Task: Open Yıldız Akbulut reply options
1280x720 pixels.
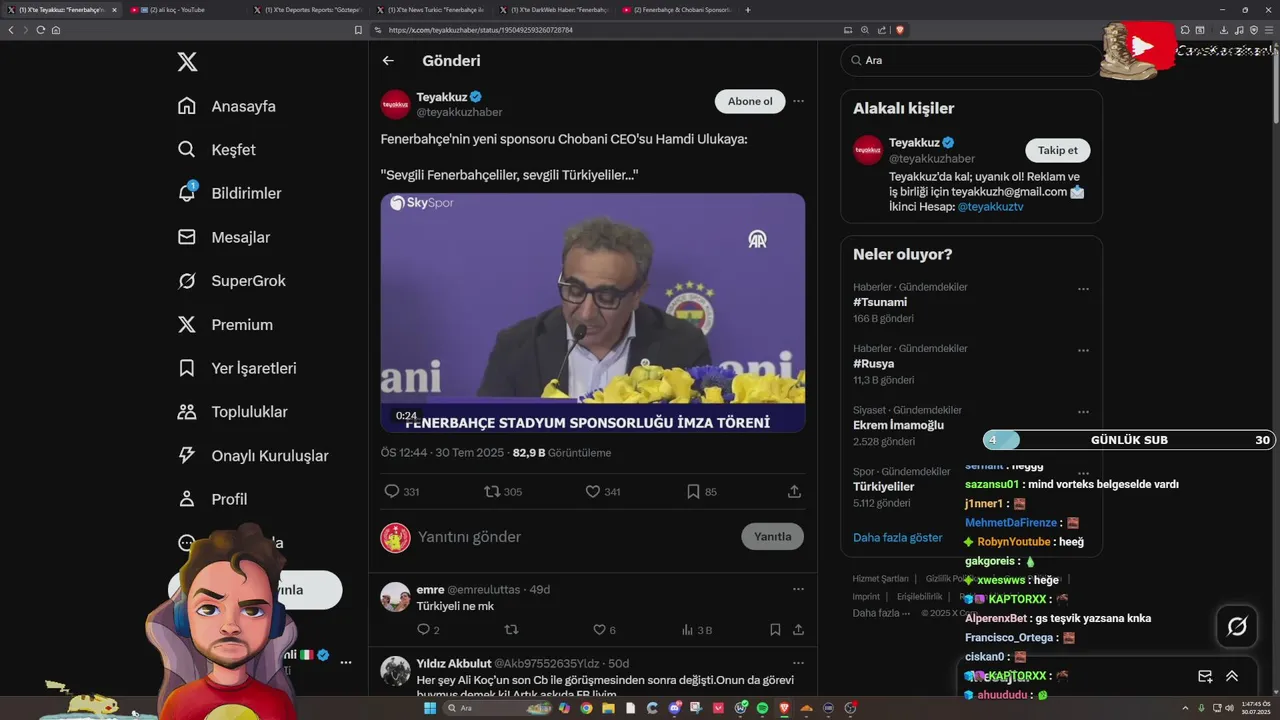Action: 798,663
